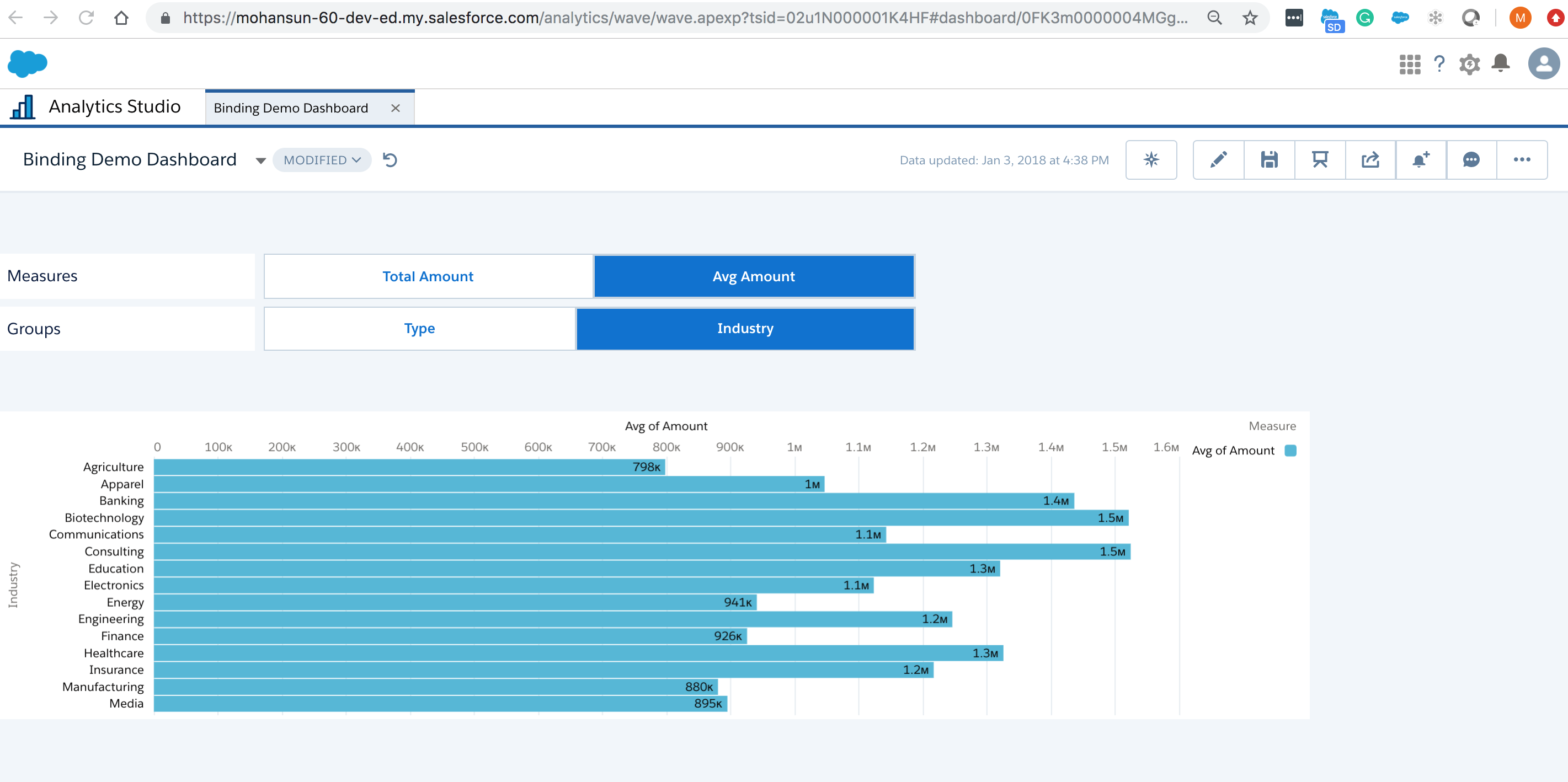The width and height of the screenshot is (1568, 782).
Task: Click the browser address bar URL
Action: [685, 18]
